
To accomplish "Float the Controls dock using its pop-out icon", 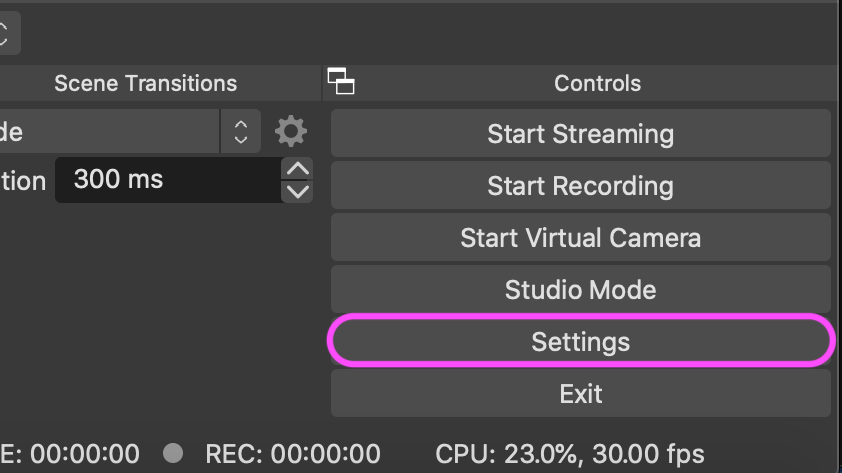I will (341, 82).
